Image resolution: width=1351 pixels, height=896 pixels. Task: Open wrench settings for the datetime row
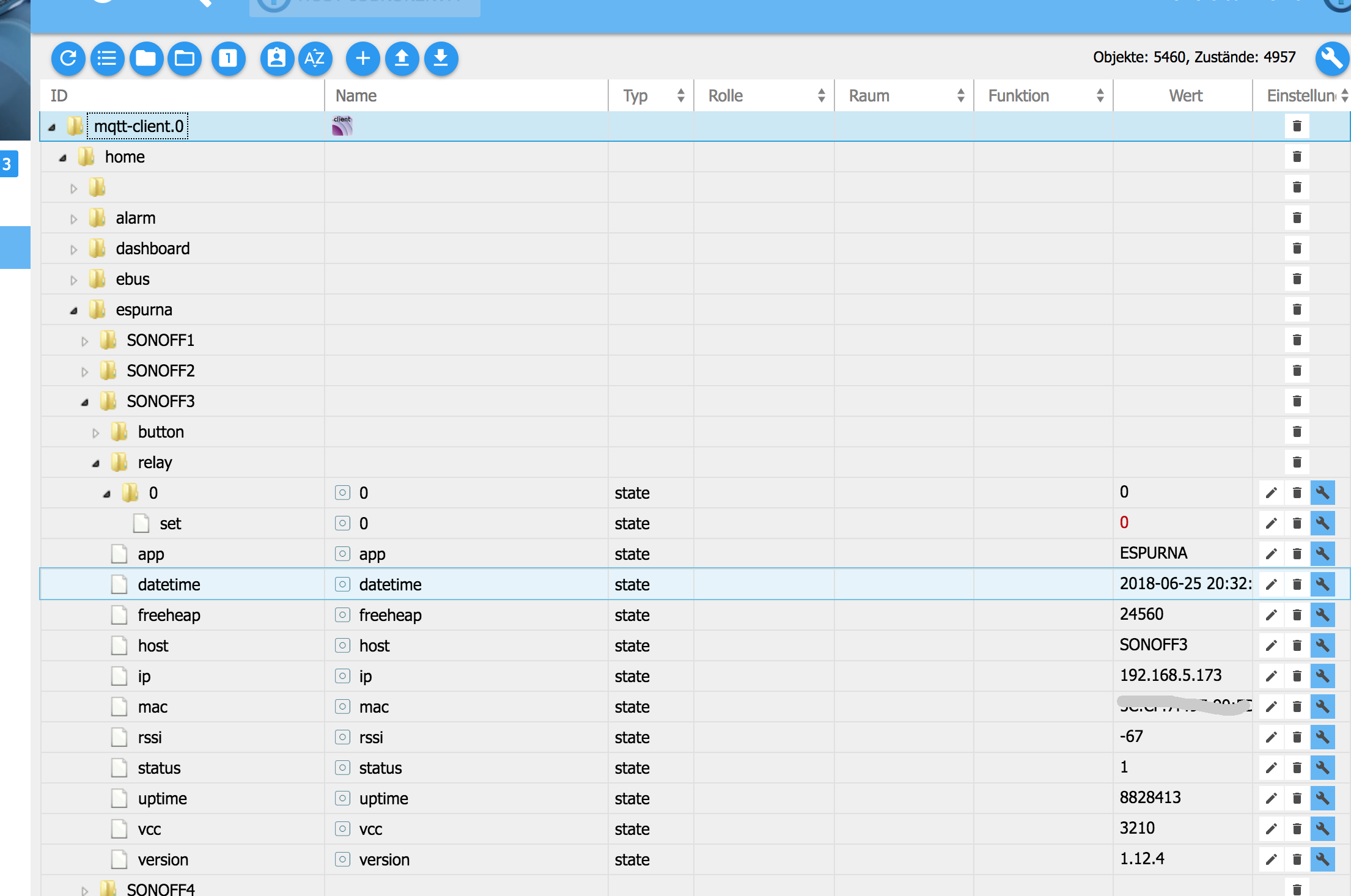(1322, 584)
